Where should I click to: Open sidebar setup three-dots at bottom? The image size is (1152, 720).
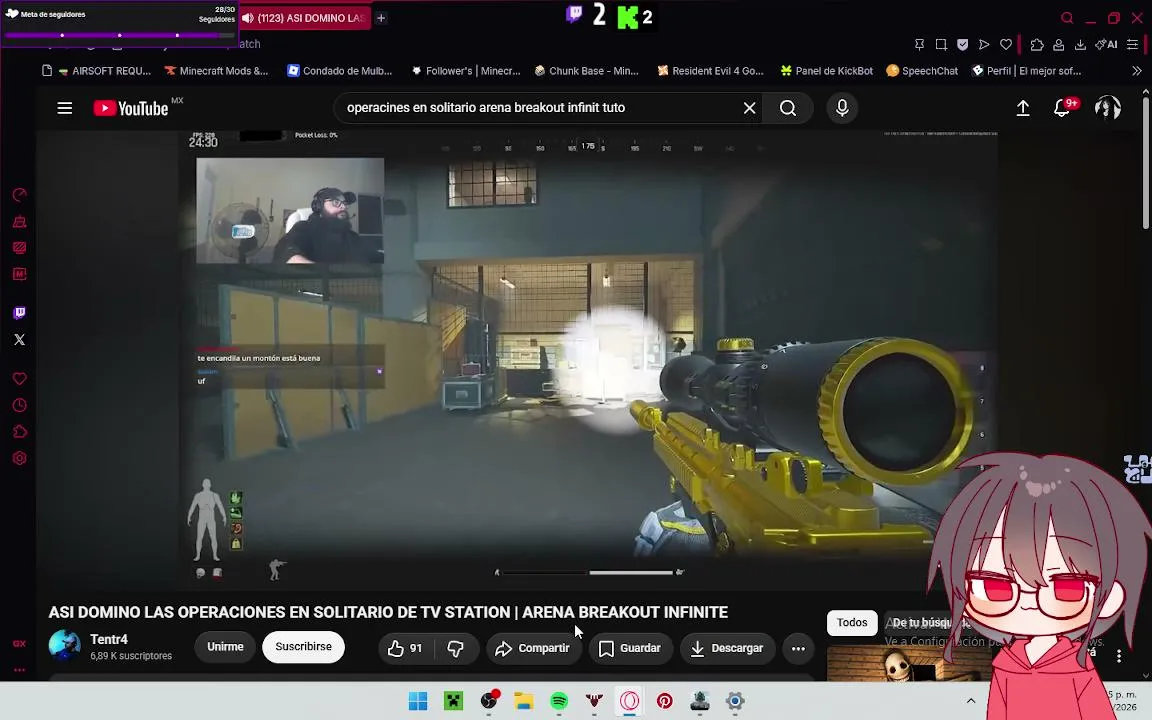pos(20,669)
